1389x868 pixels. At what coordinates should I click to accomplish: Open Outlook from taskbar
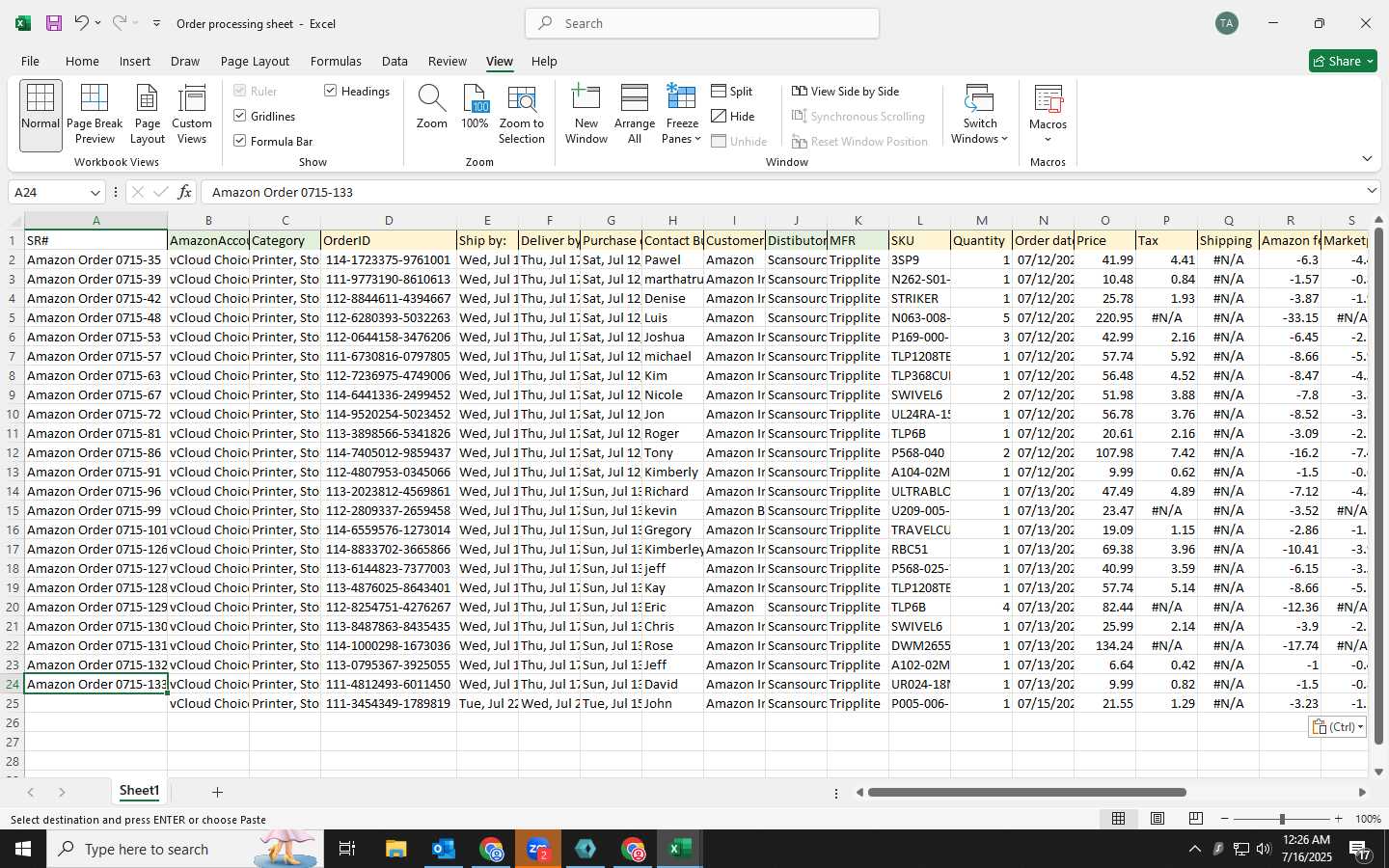pos(444,849)
